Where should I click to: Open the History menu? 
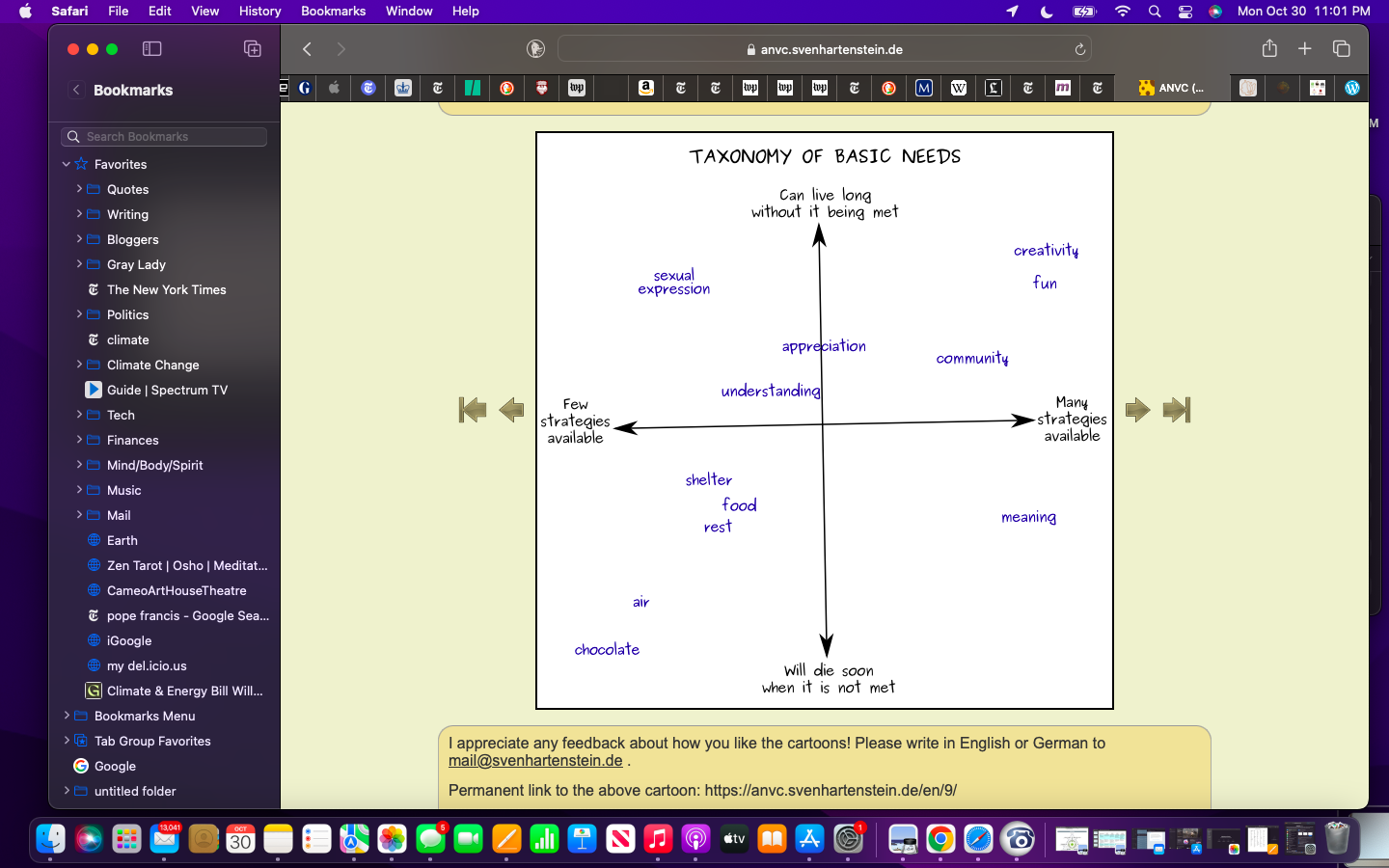pos(259,12)
